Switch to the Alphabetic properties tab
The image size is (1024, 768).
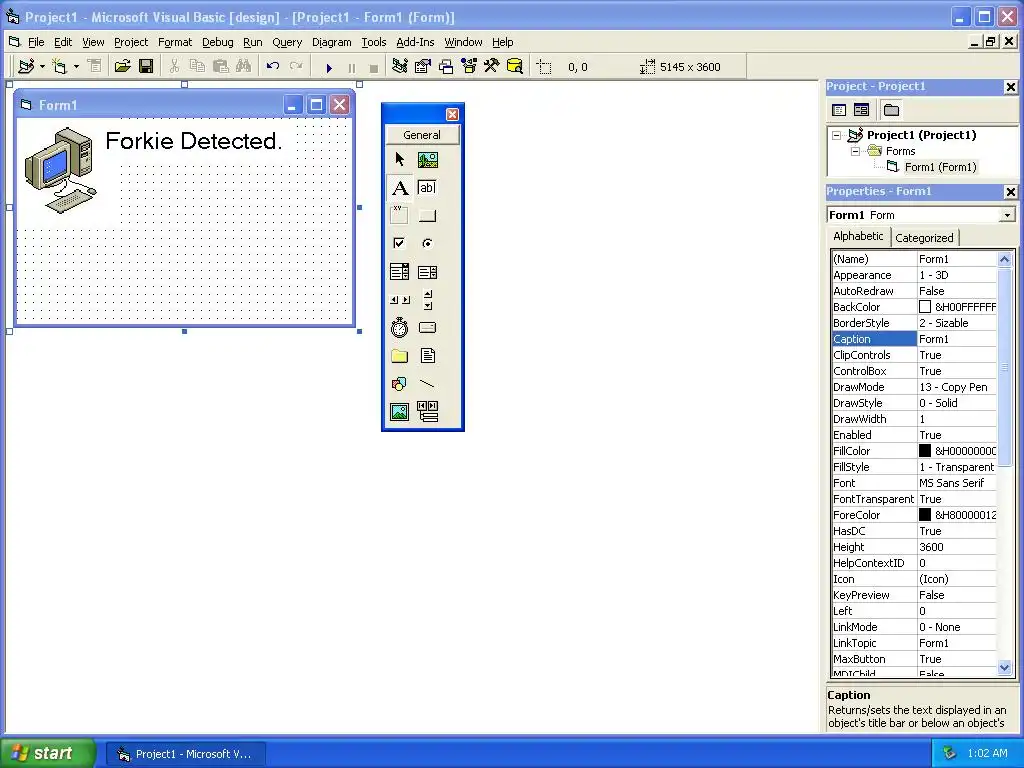point(858,236)
